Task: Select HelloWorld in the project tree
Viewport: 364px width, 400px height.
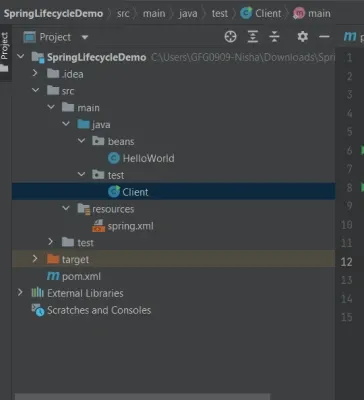Action: [148, 158]
